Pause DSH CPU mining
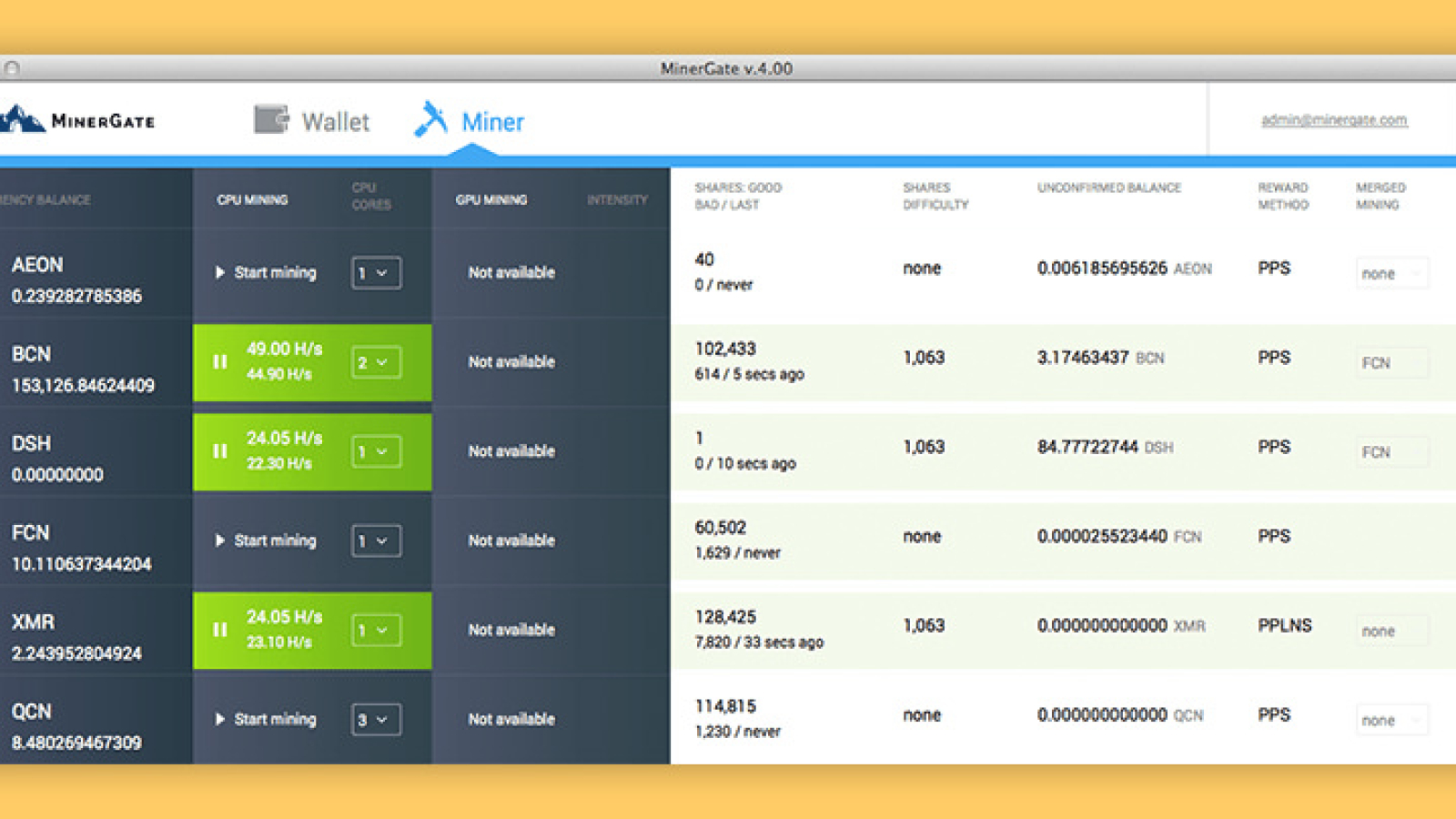The width and height of the screenshot is (1456, 819). point(219,451)
